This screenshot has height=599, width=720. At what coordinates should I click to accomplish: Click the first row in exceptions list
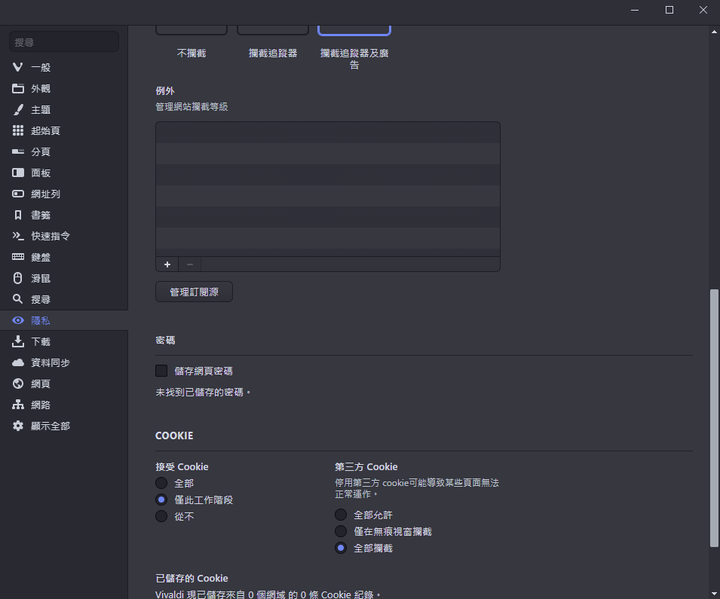[x=328, y=132]
